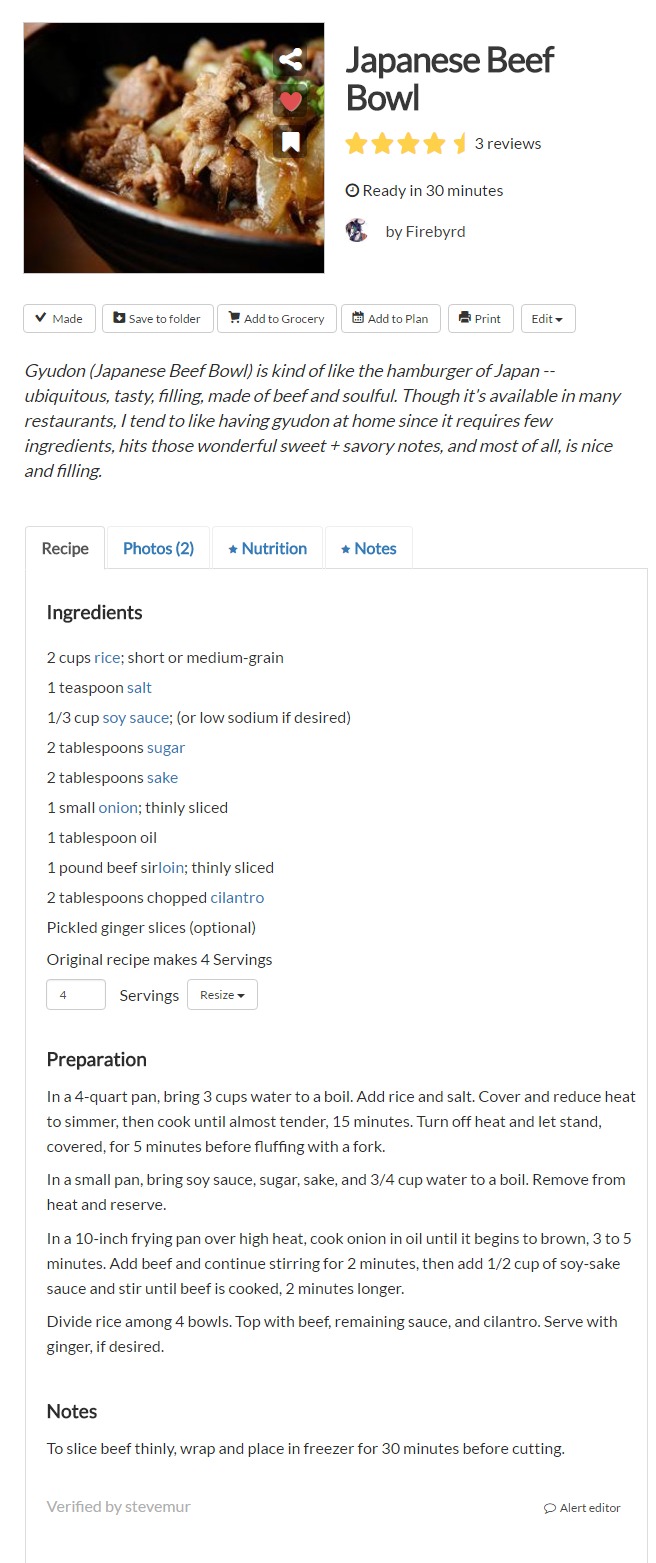
Task: Click the Save to folder button
Action: point(156,319)
